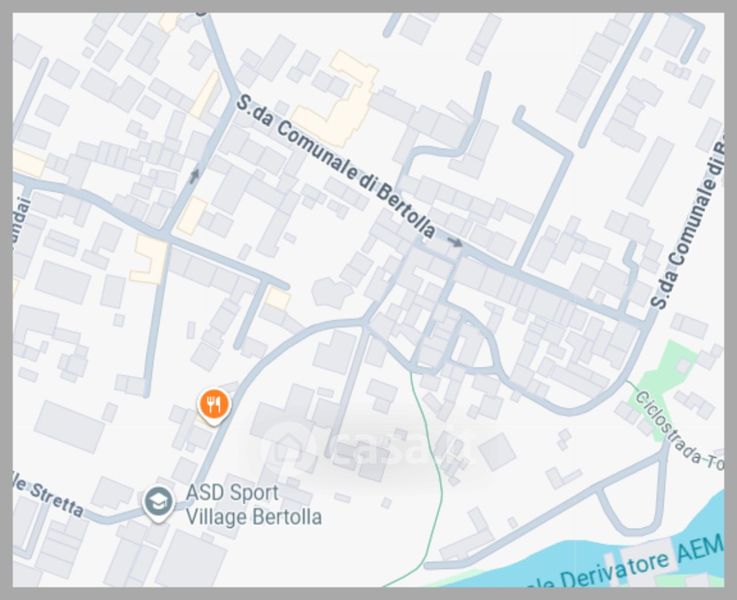Select the Ciclostrada-To cycle path label
Image resolution: width=737 pixels, height=600 pixels.
[x=678, y=430]
